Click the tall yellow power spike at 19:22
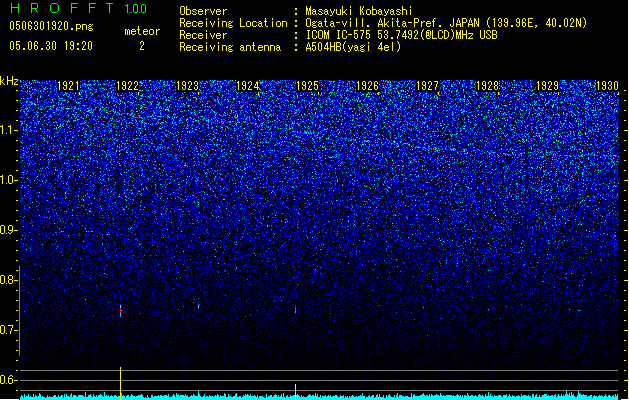This screenshot has width=629, height=400. tap(120, 382)
